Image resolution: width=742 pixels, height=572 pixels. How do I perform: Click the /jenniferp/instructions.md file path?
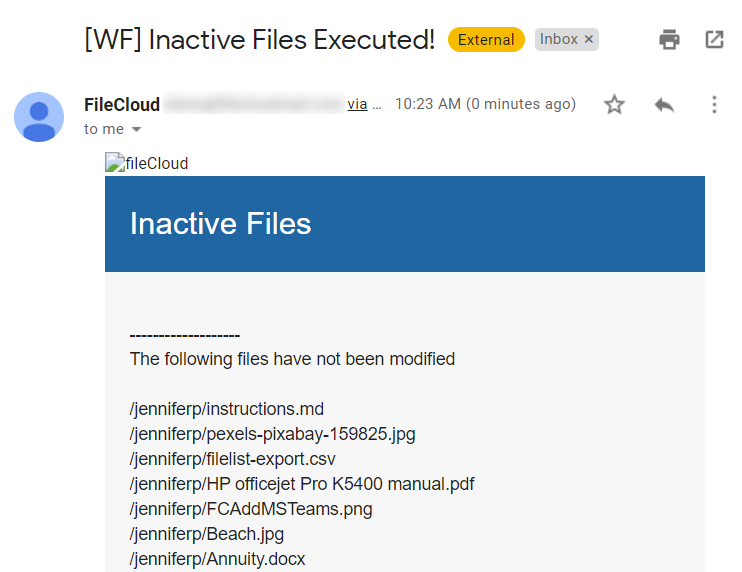pos(227,409)
